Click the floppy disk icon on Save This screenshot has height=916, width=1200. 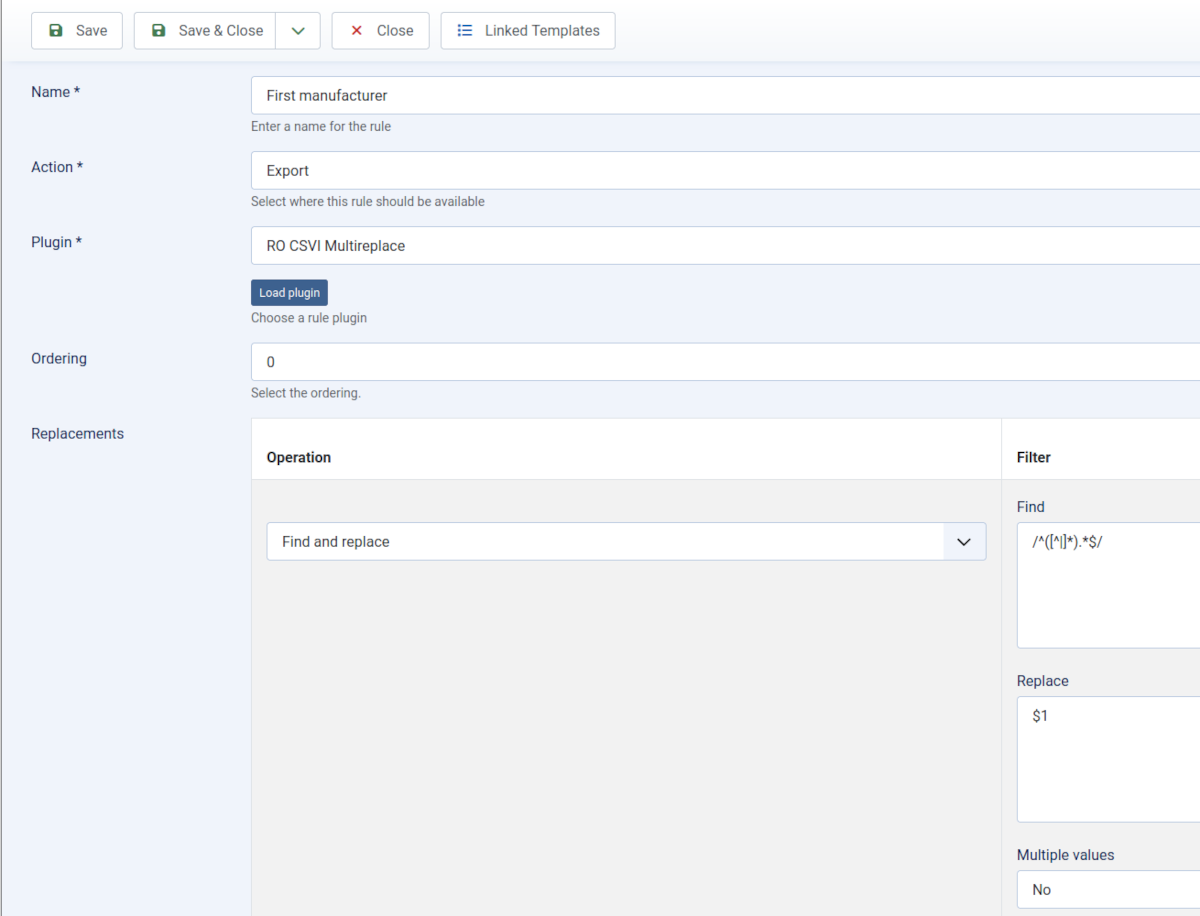click(56, 31)
